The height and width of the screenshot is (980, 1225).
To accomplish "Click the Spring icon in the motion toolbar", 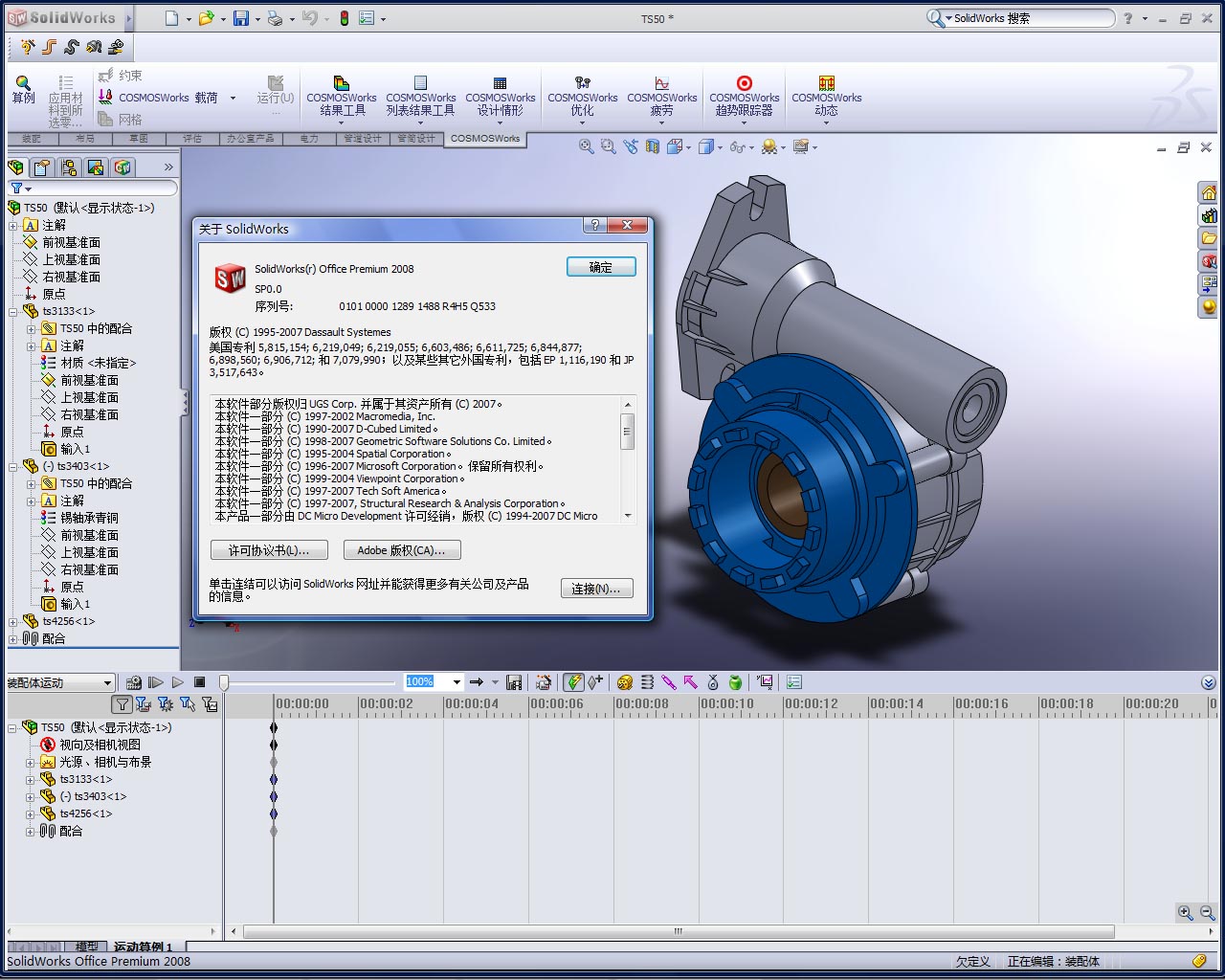I will (647, 682).
